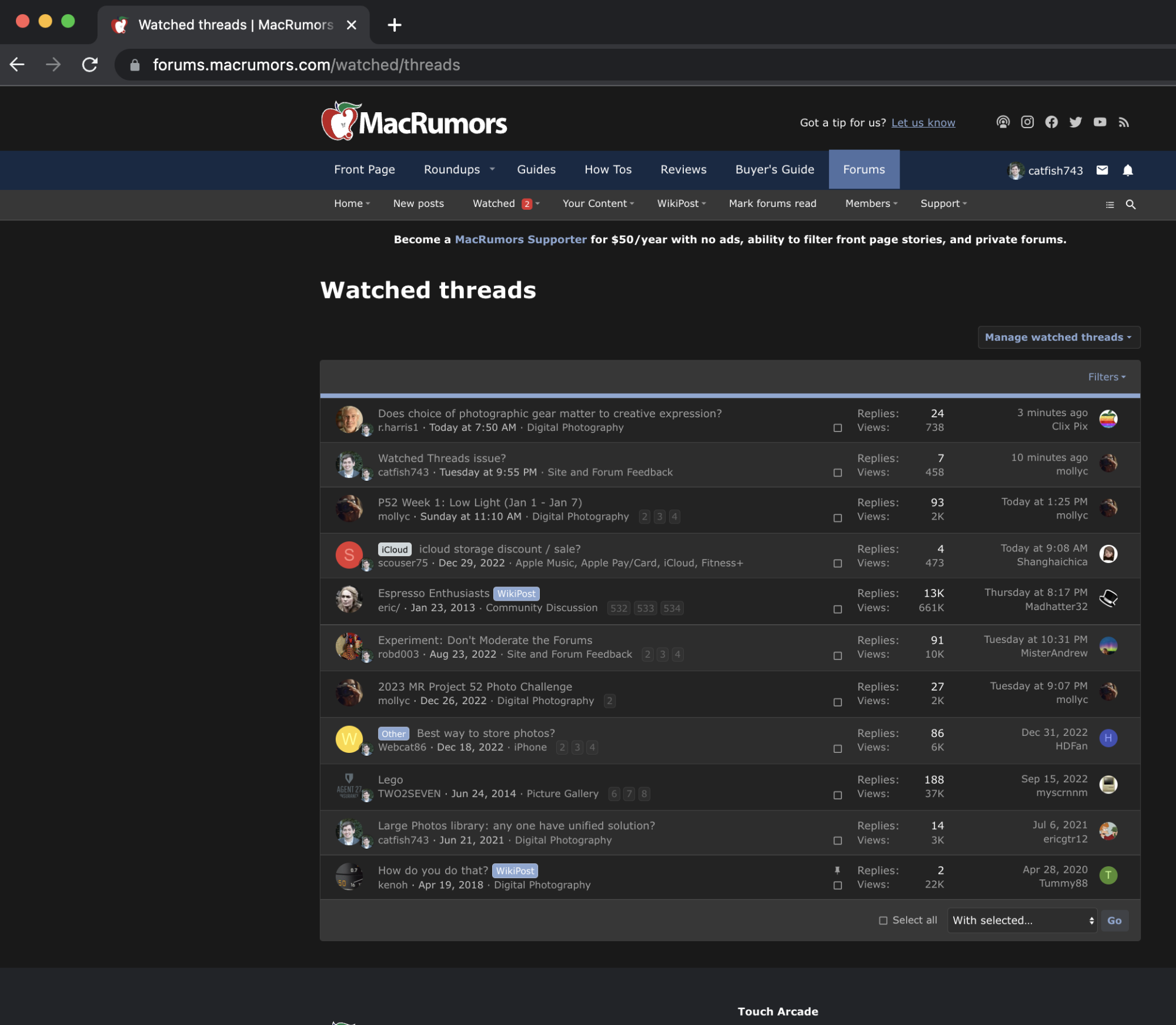The height and width of the screenshot is (1025, 1176).
Task: Go to Front Page tab
Action: 365,169
